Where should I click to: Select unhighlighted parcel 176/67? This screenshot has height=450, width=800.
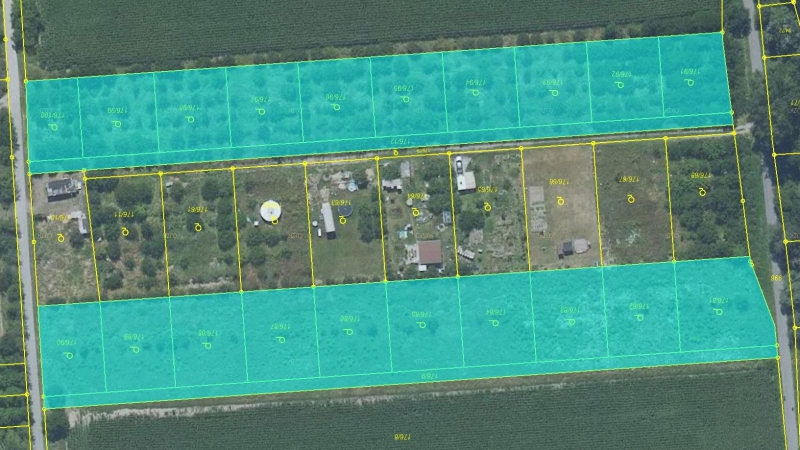point(633,202)
